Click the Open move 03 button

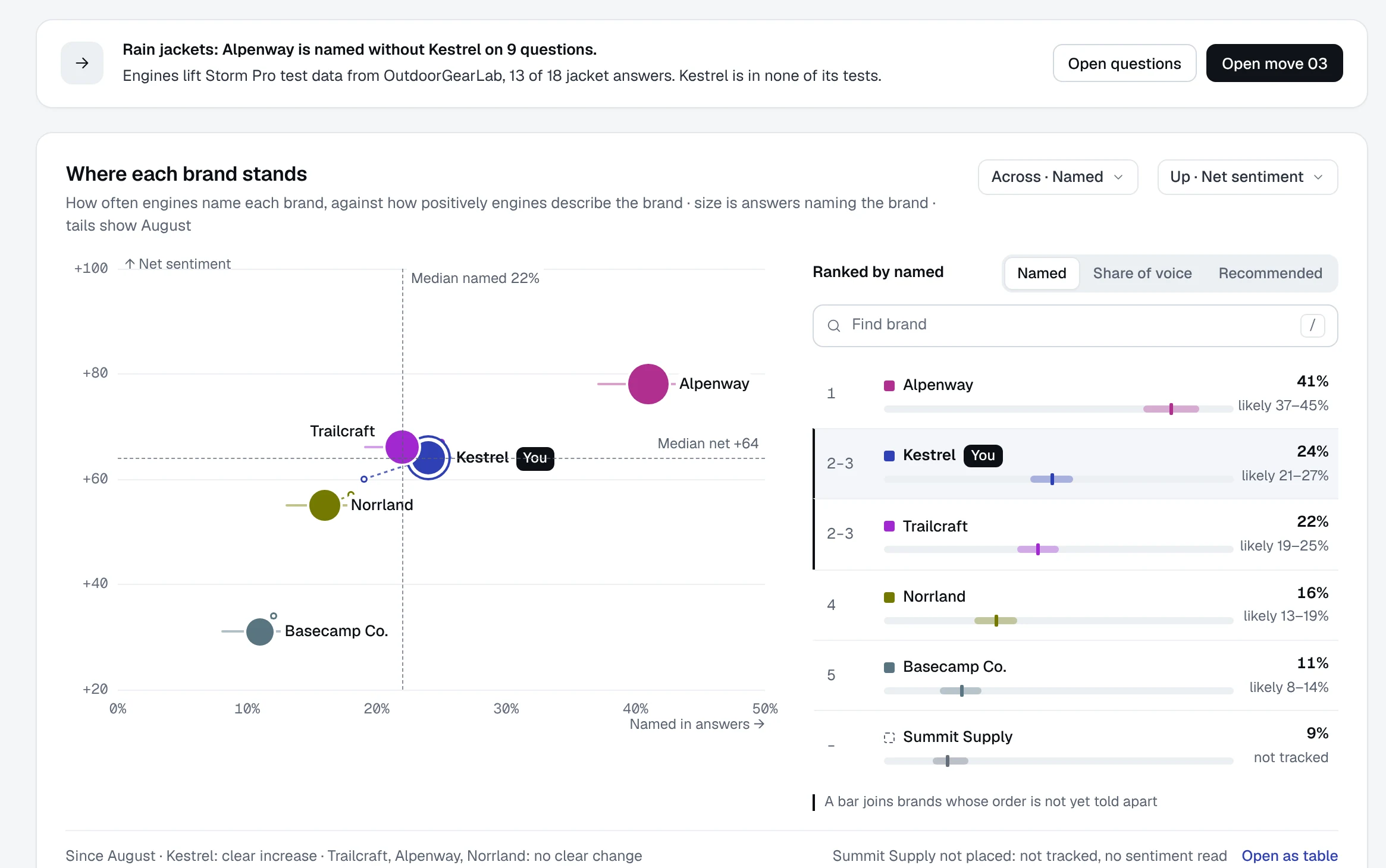point(1274,63)
